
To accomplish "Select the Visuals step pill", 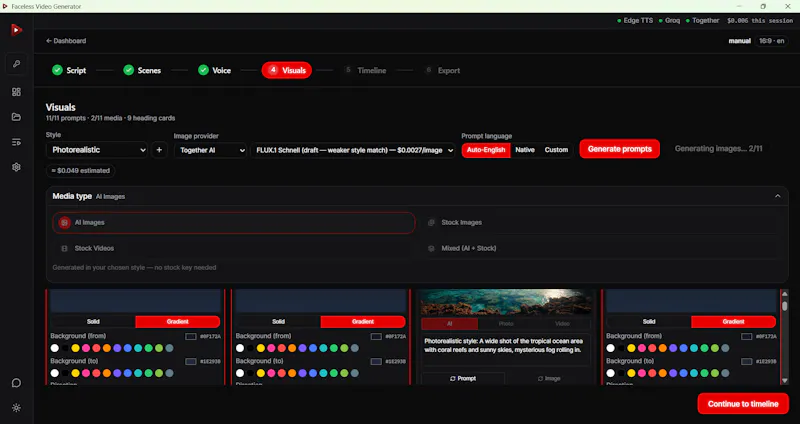I will click(x=287, y=70).
